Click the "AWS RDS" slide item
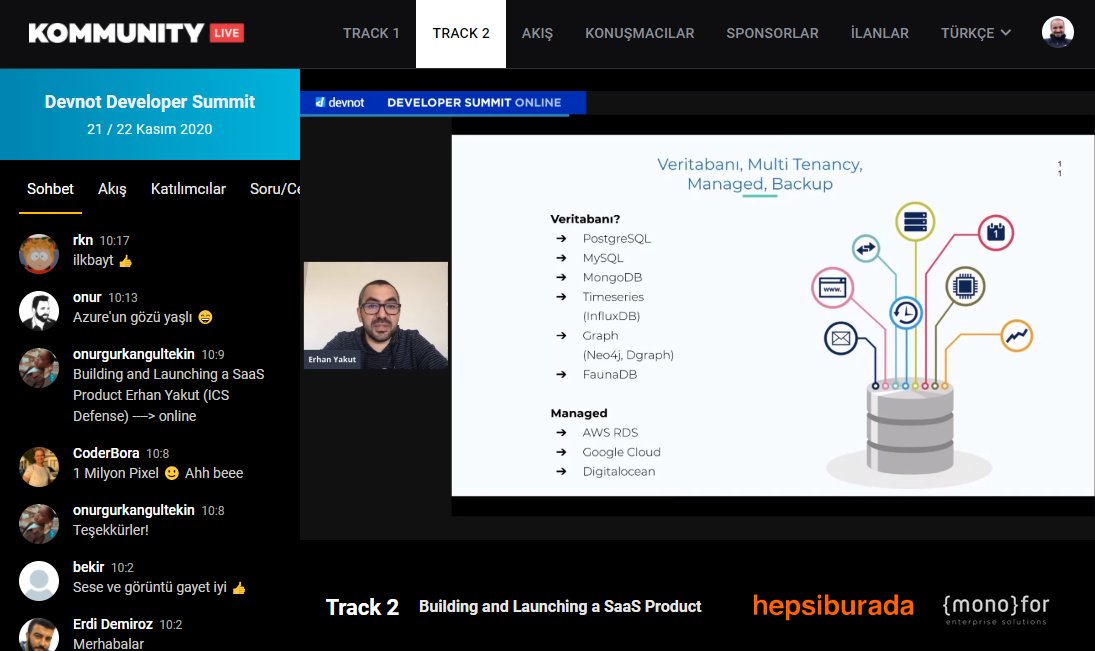The height and width of the screenshot is (651, 1095). [x=610, y=432]
